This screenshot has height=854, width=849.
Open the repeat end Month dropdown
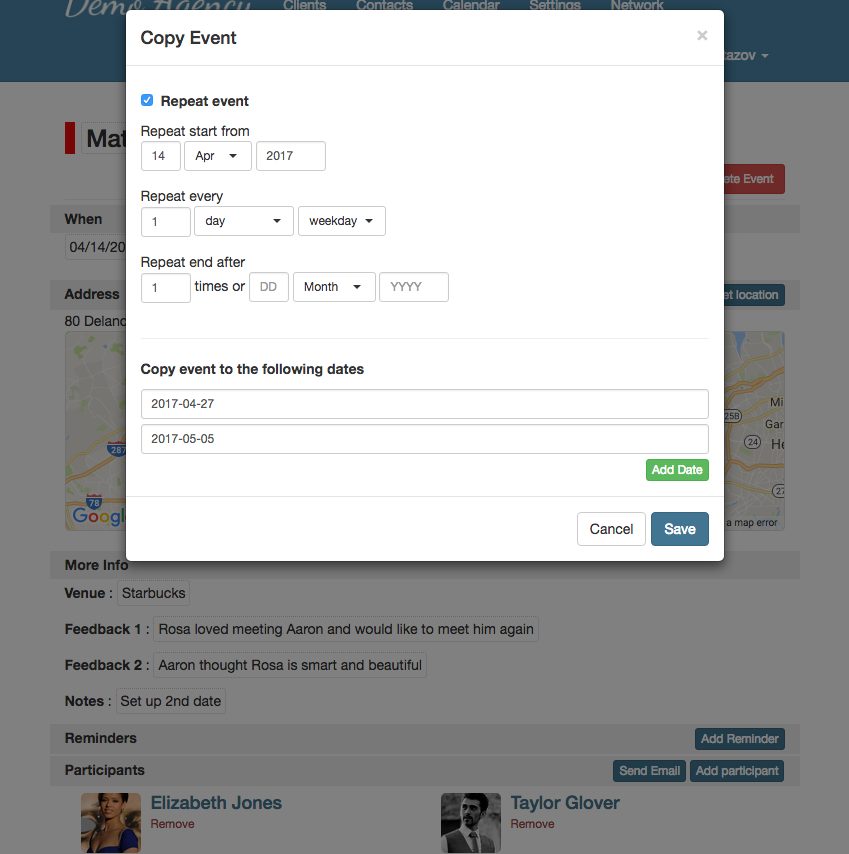tap(334, 287)
